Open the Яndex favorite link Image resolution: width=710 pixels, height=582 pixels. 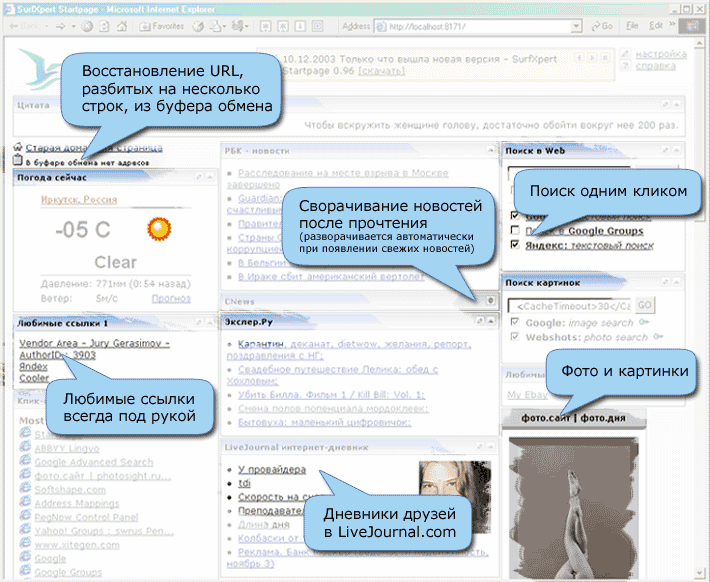click(x=34, y=366)
